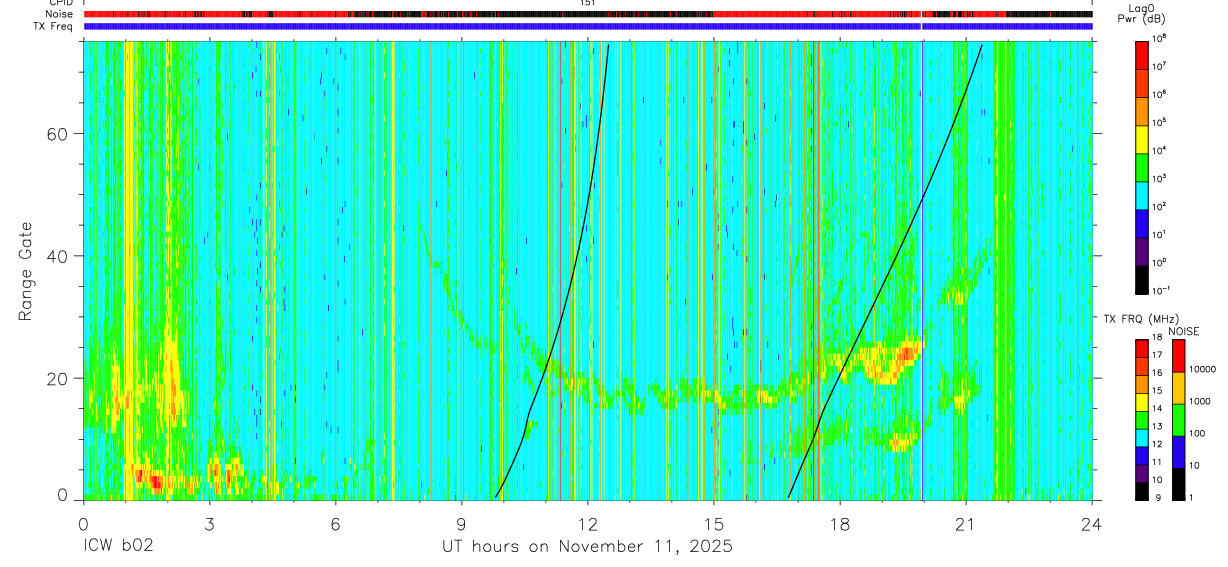Click the '21' tick label on the UT hours axis
The height and width of the screenshot is (567, 1228).
966,522
